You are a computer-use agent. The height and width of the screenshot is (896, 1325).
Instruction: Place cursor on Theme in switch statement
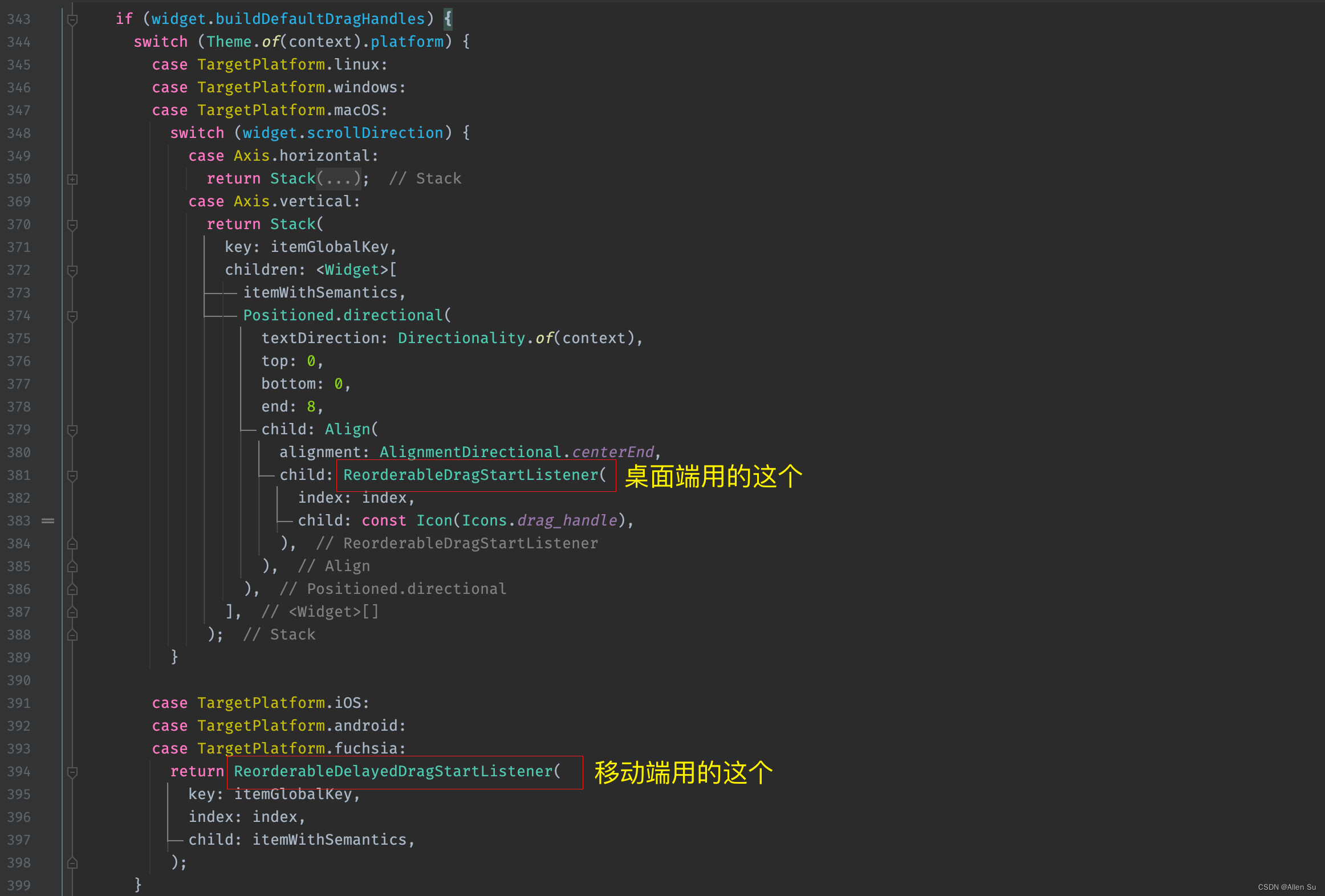pos(229,42)
